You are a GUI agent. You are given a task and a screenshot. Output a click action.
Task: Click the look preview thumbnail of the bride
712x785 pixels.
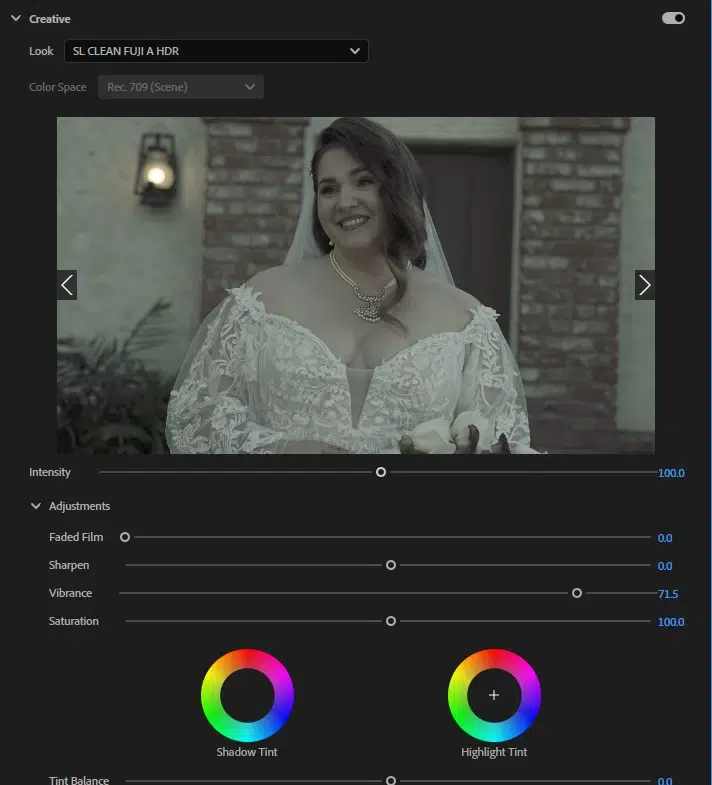click(x=356, y=285)
